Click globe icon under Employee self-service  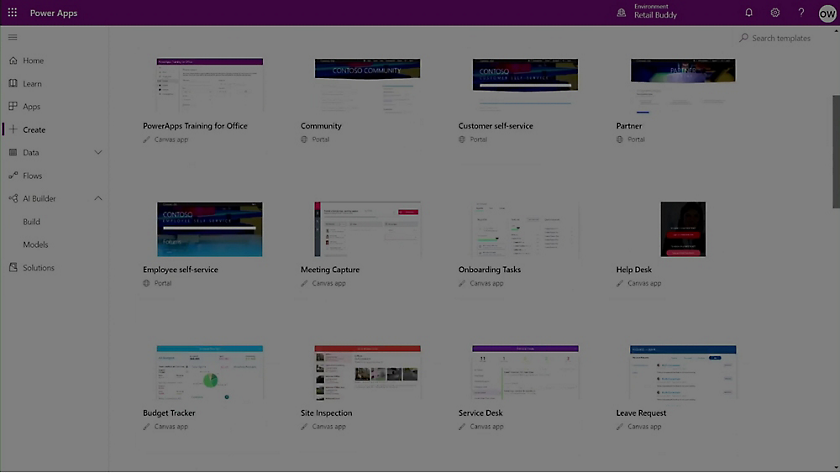146,283
